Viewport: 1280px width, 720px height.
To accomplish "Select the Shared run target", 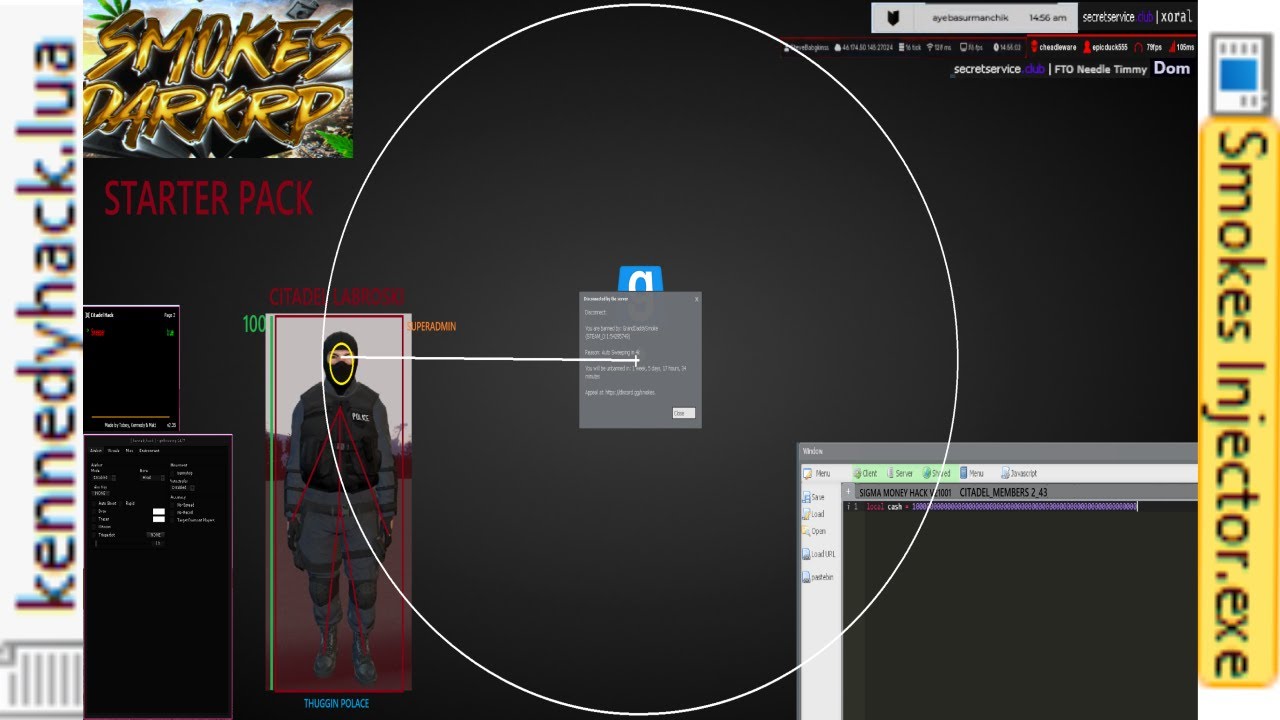I will click(x=936, y=473).
